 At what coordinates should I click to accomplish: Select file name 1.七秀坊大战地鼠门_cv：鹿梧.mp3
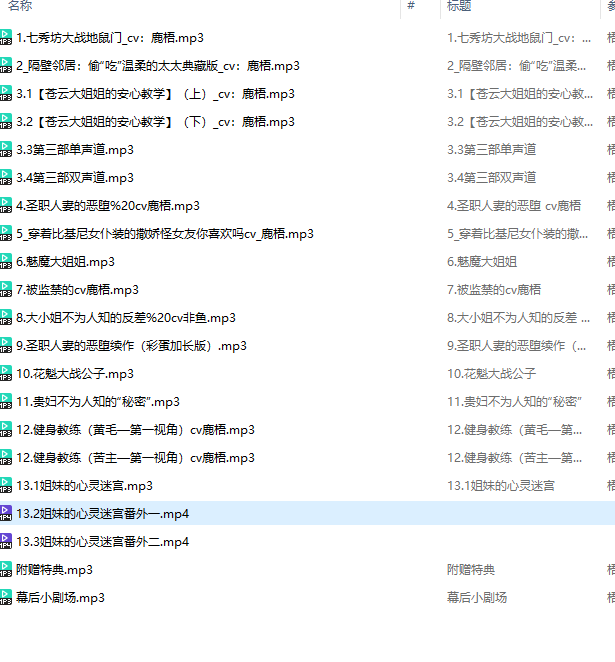pyautogui.click(x=110, y=38)
